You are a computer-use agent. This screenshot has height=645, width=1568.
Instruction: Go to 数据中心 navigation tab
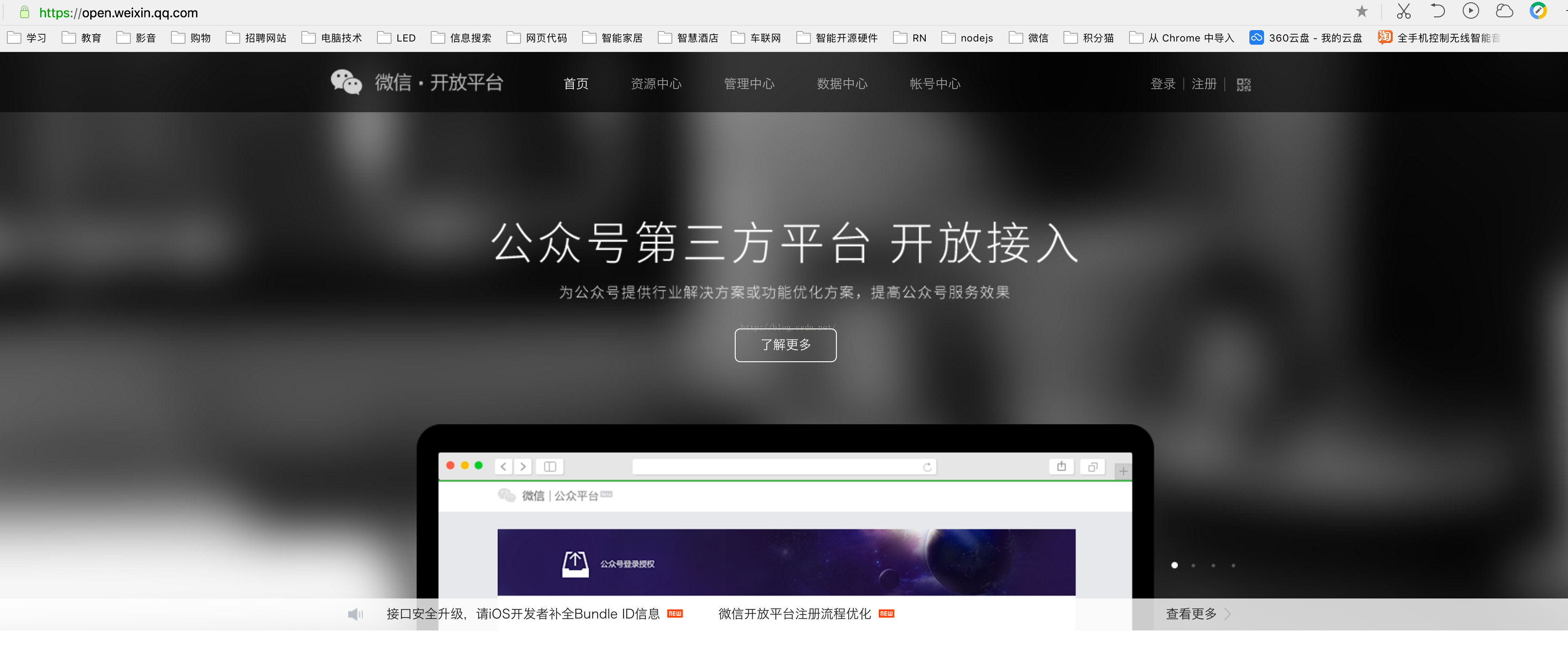point(842,83)
